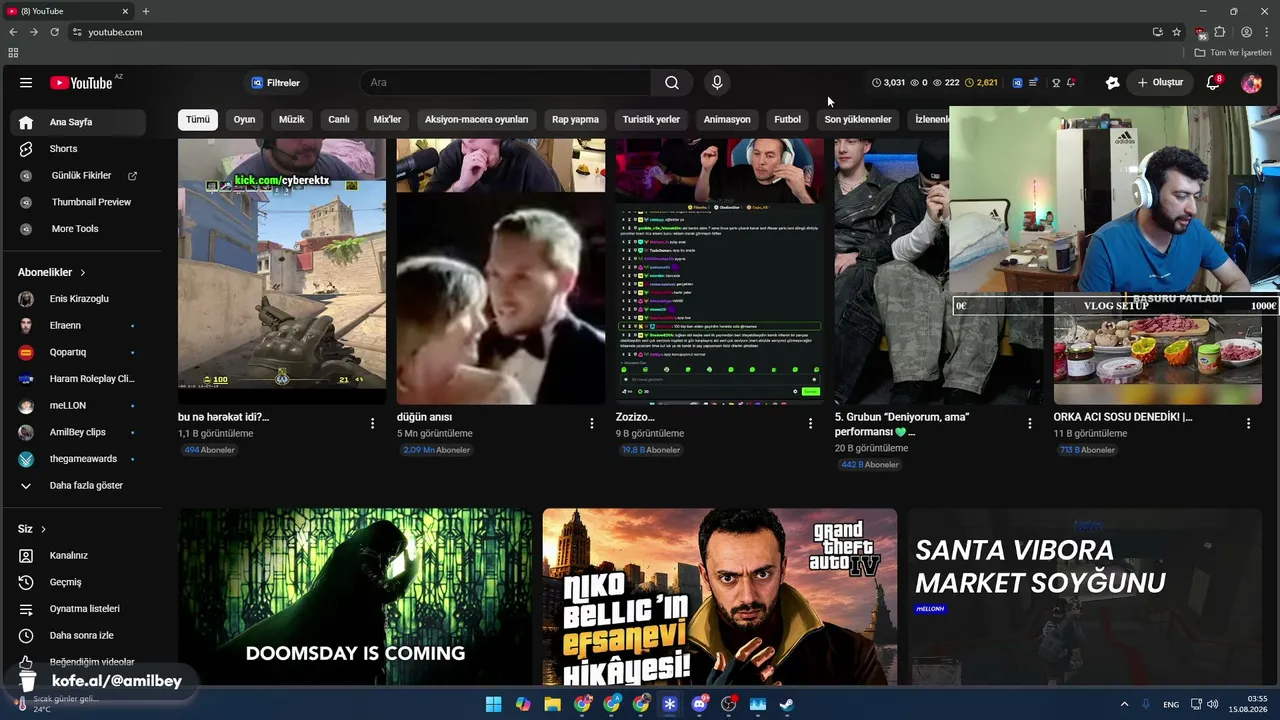Viewport: 1280px width, 720px height.
Task: Open Thumbnail Preview in the sidebar
Action: pyautogui.click(x=78, y=202)
